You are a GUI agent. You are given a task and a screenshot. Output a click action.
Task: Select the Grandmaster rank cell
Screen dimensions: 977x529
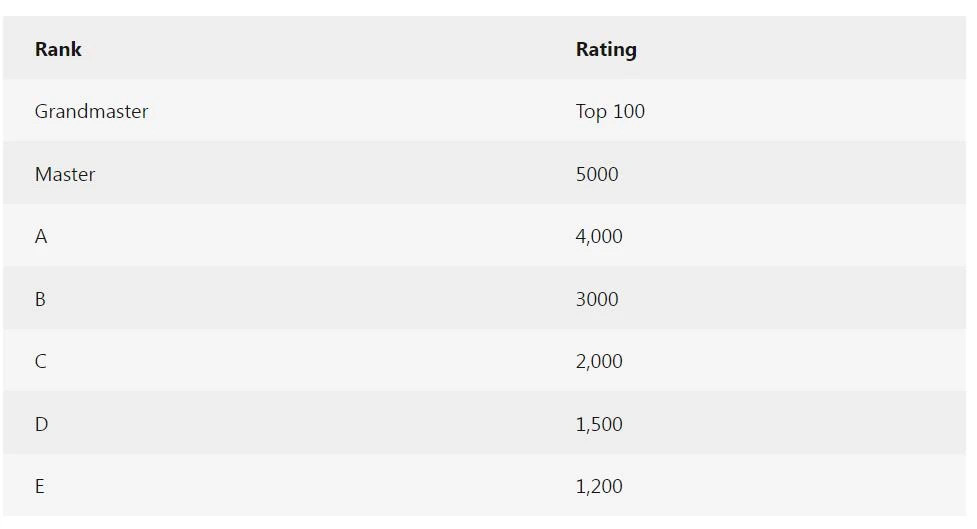click(x=91, y=111)
